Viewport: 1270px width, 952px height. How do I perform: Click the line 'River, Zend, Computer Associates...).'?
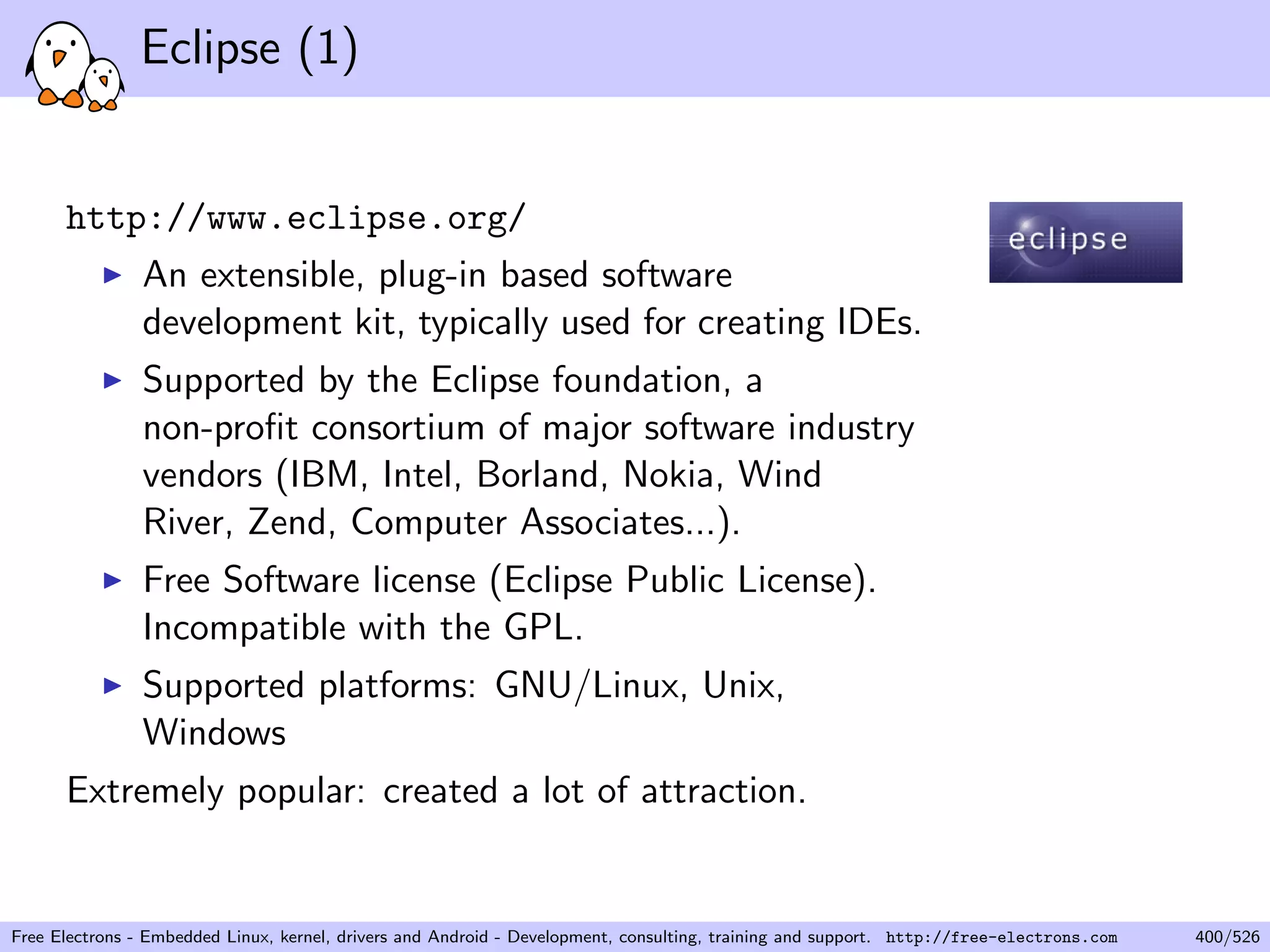point(442,522)
